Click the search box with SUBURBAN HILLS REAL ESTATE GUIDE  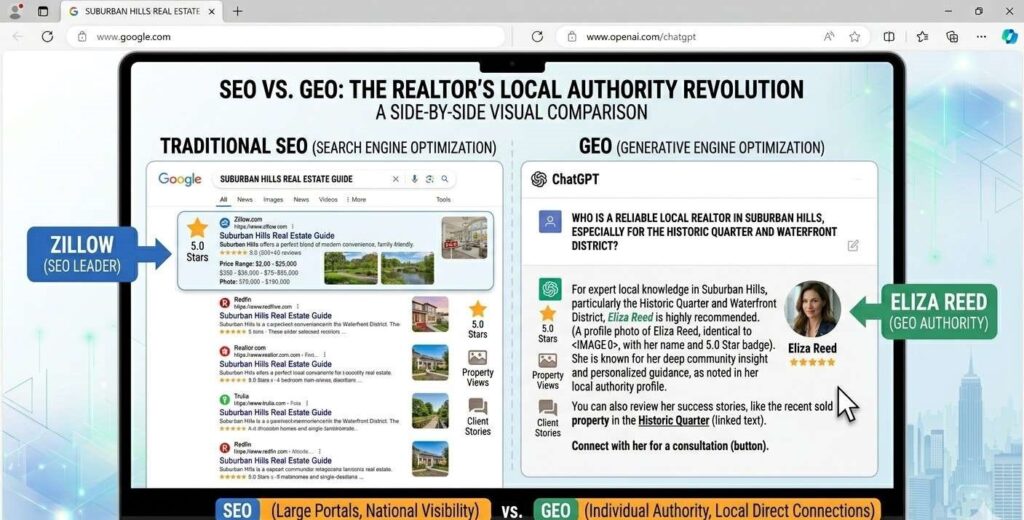tap(334, 179)
